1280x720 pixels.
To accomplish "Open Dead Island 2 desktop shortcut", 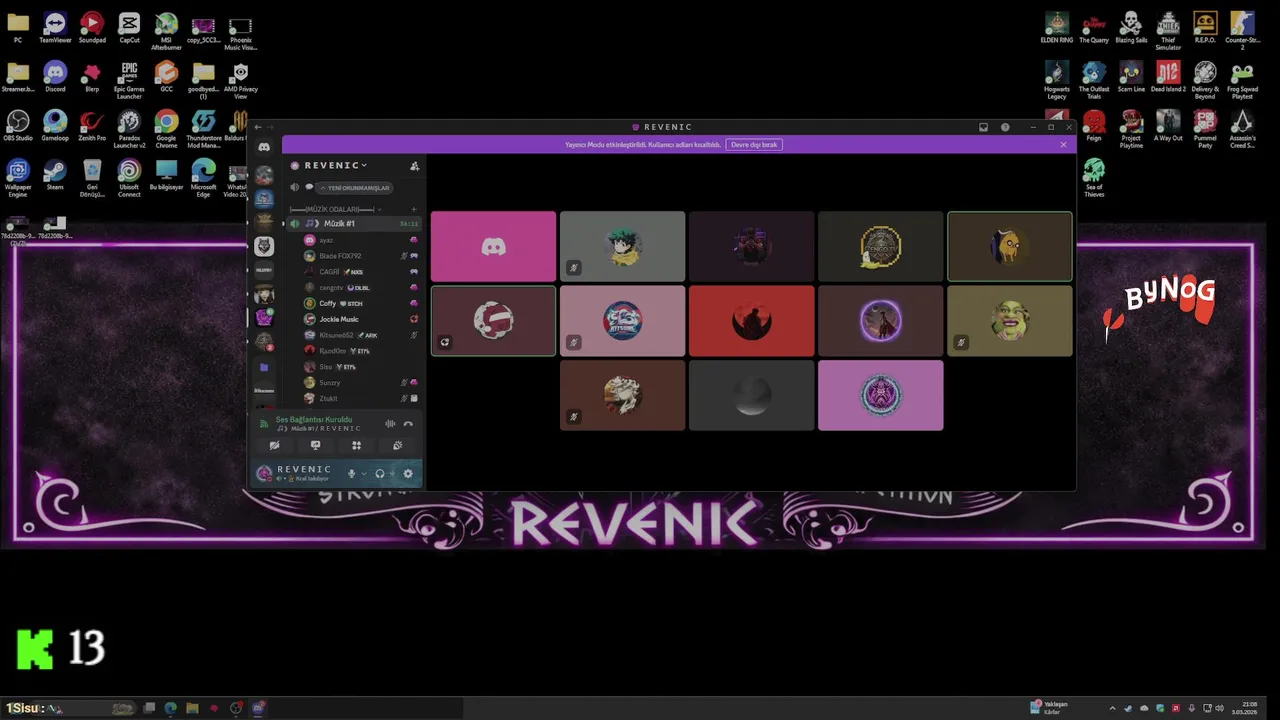I will click(1168, 77).
